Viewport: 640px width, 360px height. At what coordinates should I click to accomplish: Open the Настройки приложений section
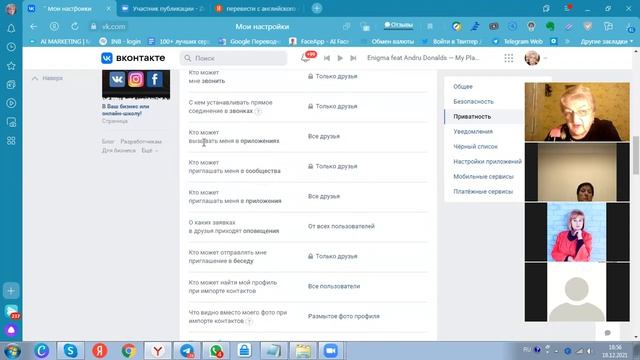487,162
